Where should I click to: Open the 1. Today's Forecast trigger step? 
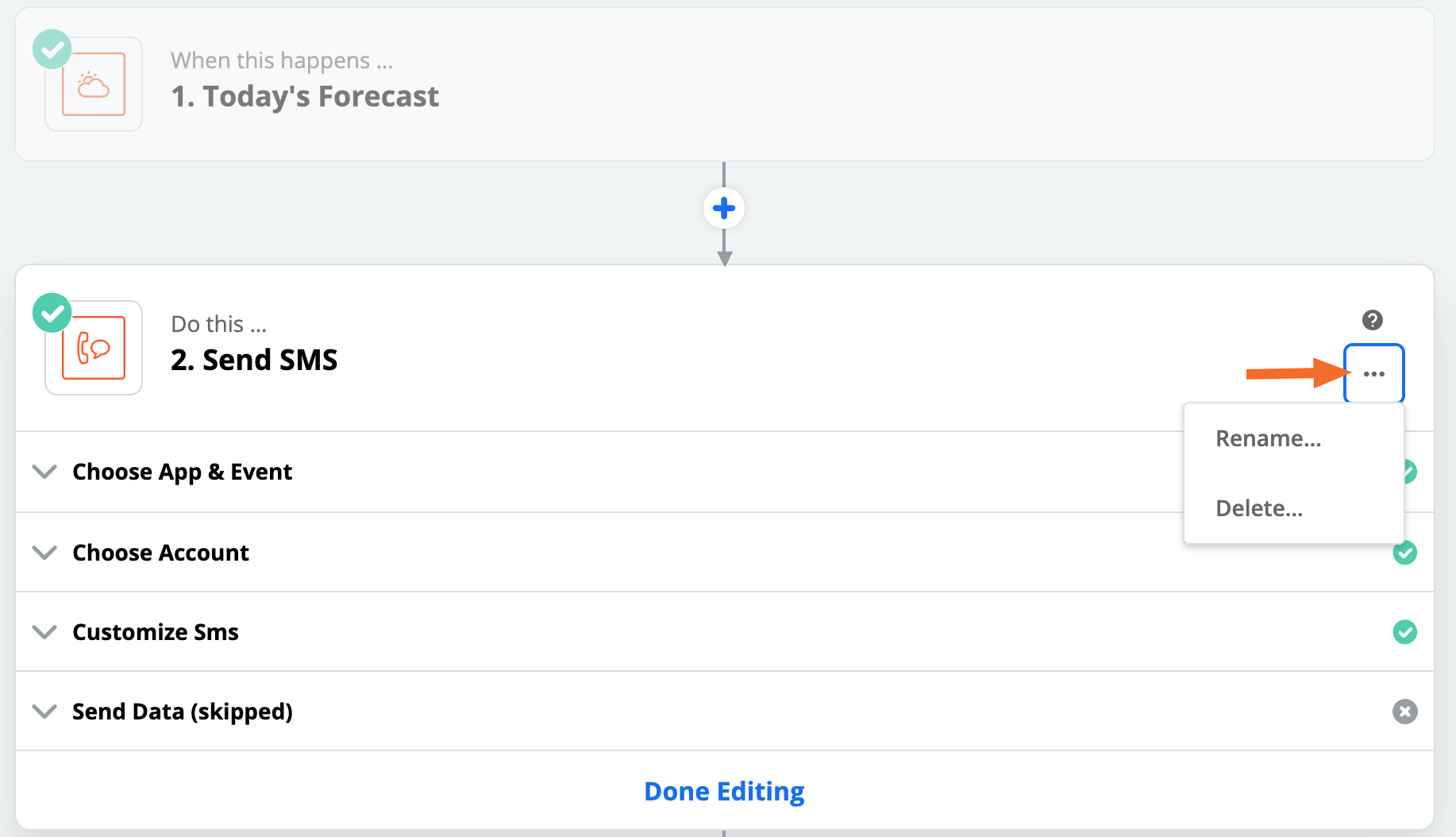(305, 97)
